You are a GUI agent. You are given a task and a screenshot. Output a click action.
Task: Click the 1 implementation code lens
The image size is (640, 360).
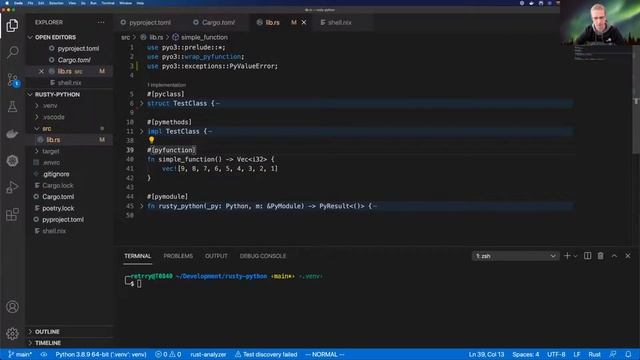pyautogui.click(x=167, y=85)
